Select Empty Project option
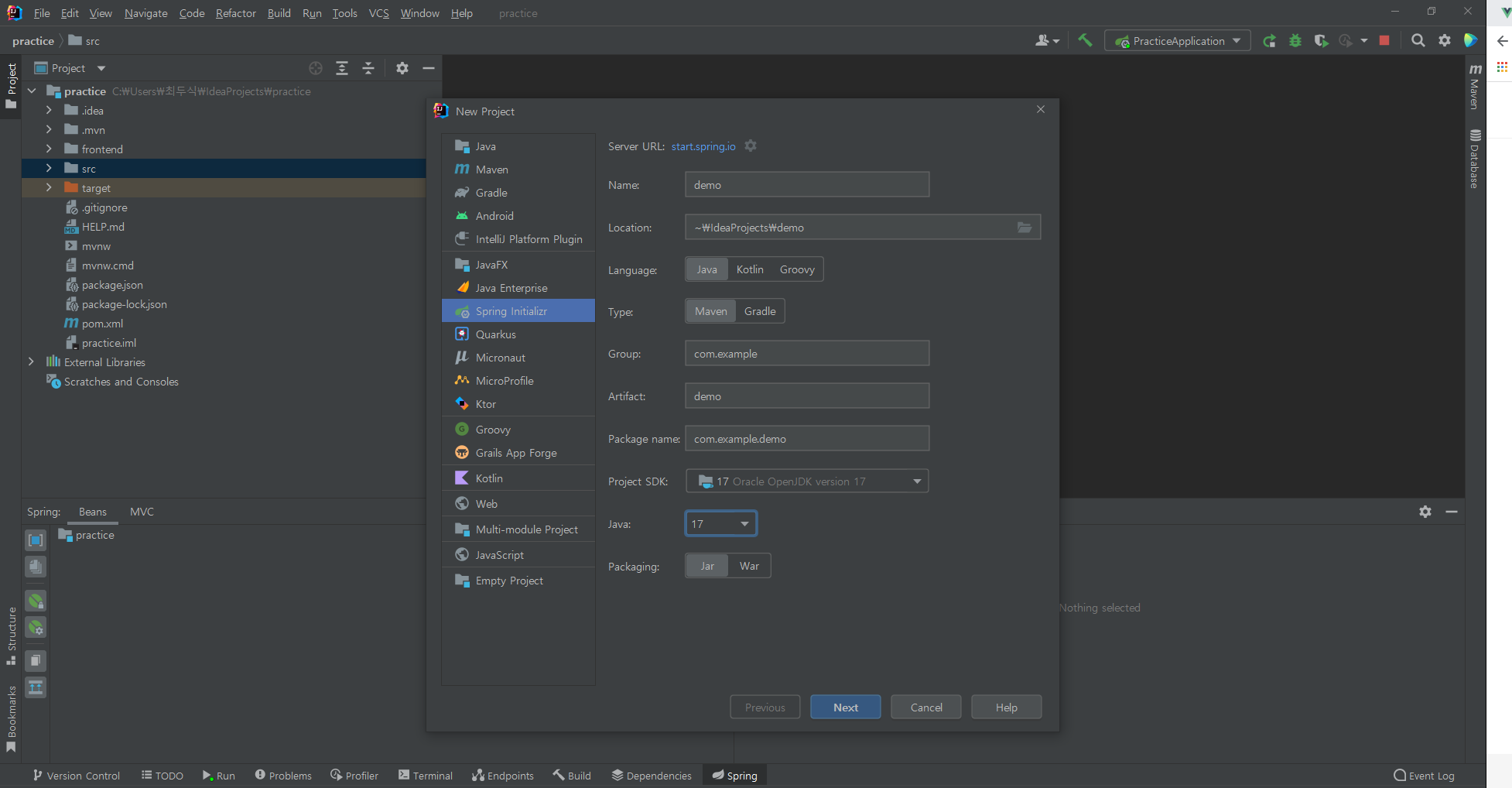 pyautogui.click(x=518, y=581)
